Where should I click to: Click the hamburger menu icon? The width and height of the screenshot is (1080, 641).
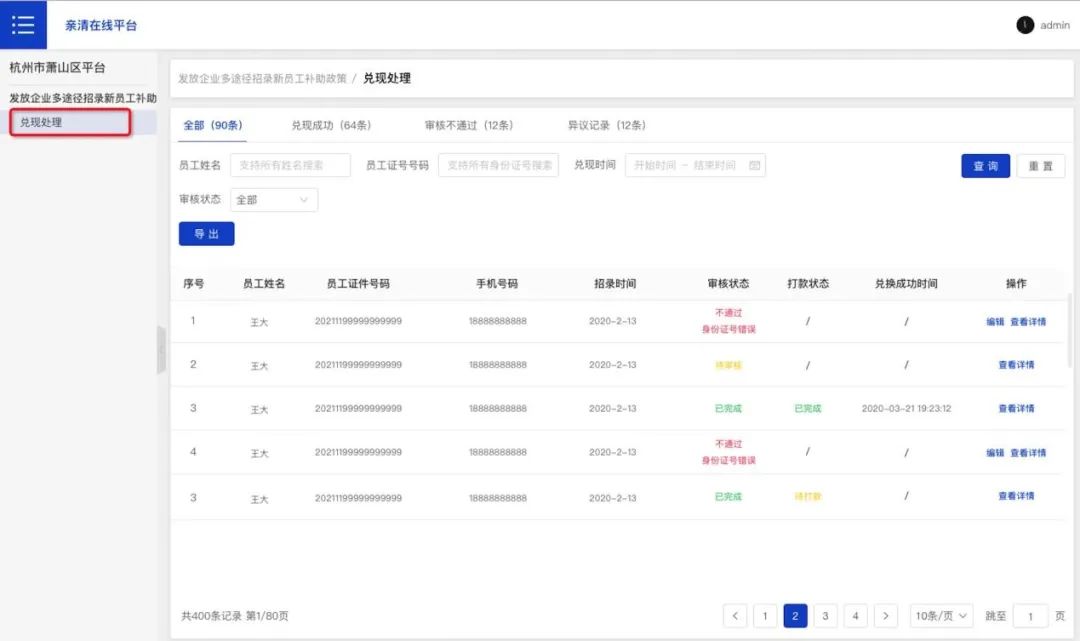click(x=23, y=25)
